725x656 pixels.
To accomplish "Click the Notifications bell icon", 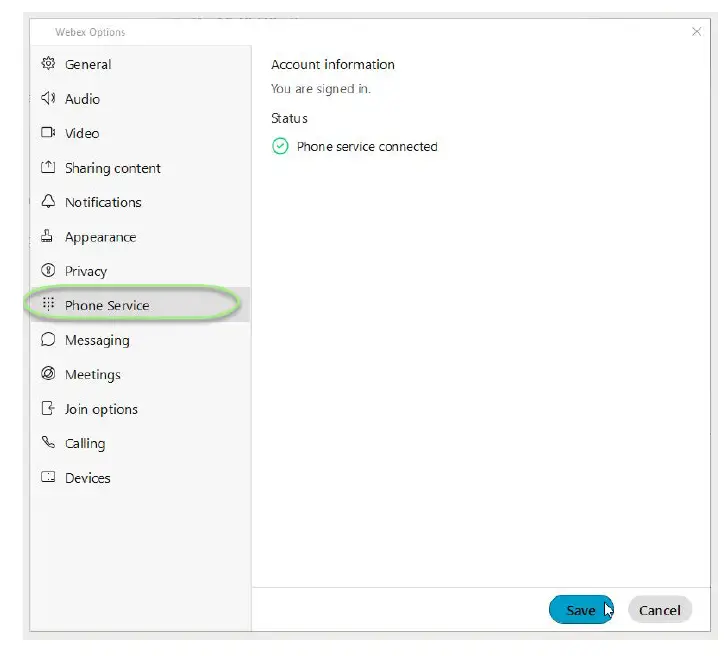I will pyautogui.click(x=48, y=202).
